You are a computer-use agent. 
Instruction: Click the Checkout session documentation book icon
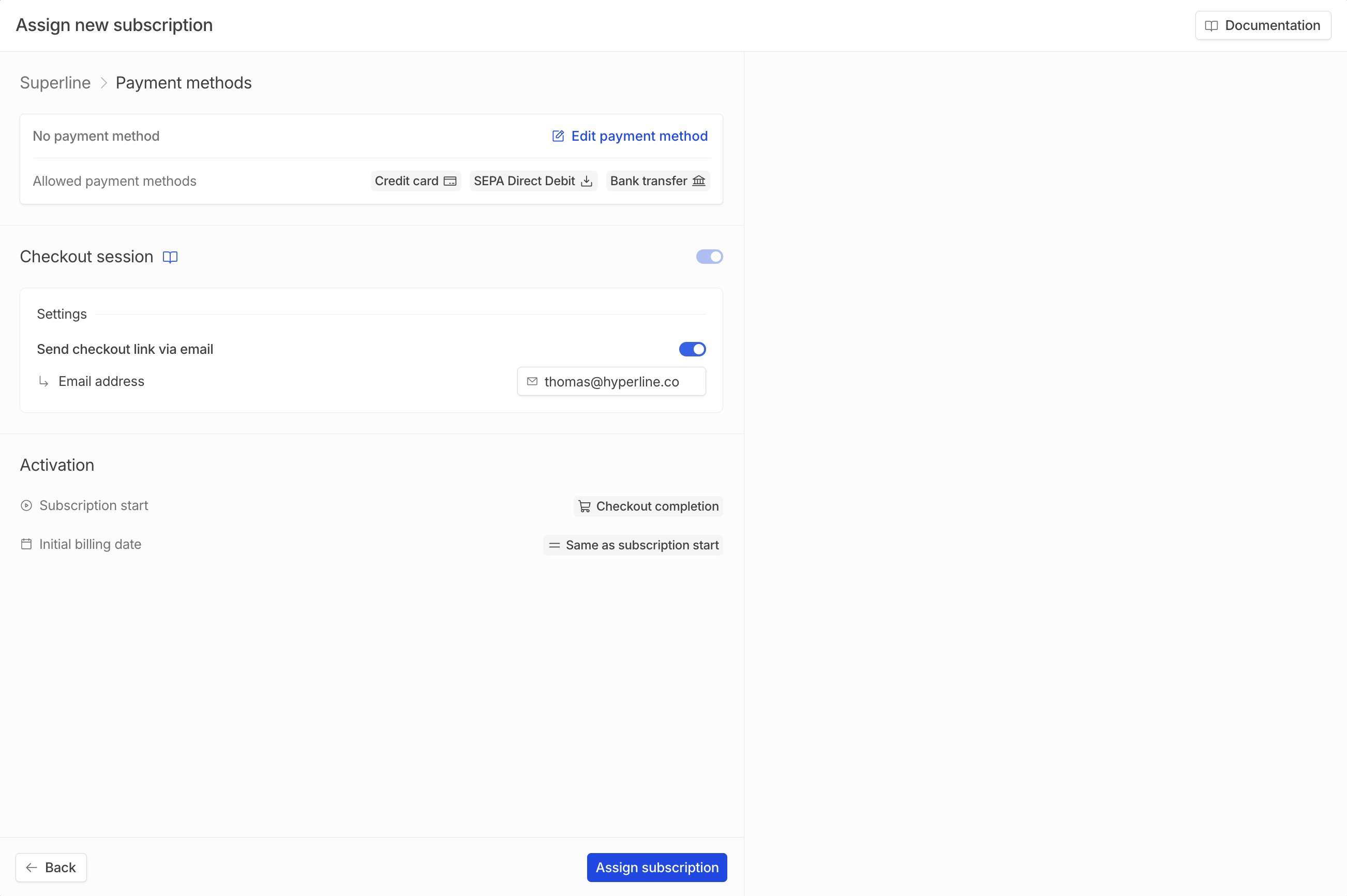[x=170, y=257]
